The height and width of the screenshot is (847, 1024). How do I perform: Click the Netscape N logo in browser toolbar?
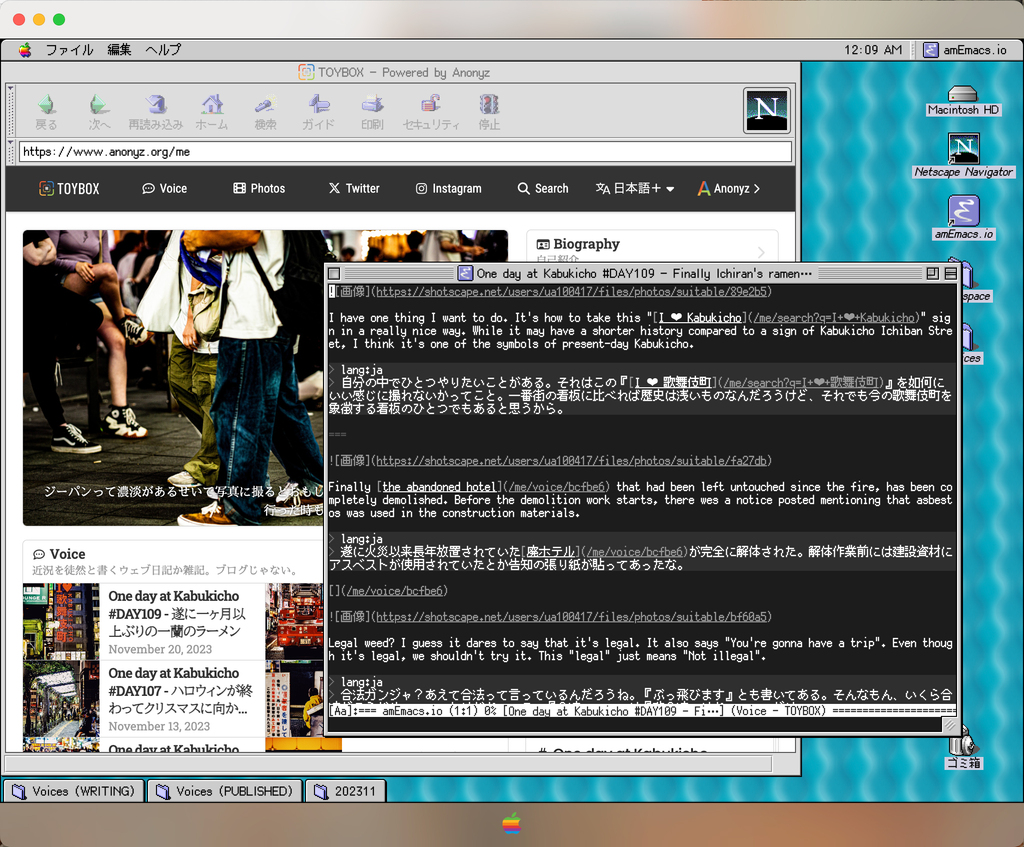[x=766, y=110]
